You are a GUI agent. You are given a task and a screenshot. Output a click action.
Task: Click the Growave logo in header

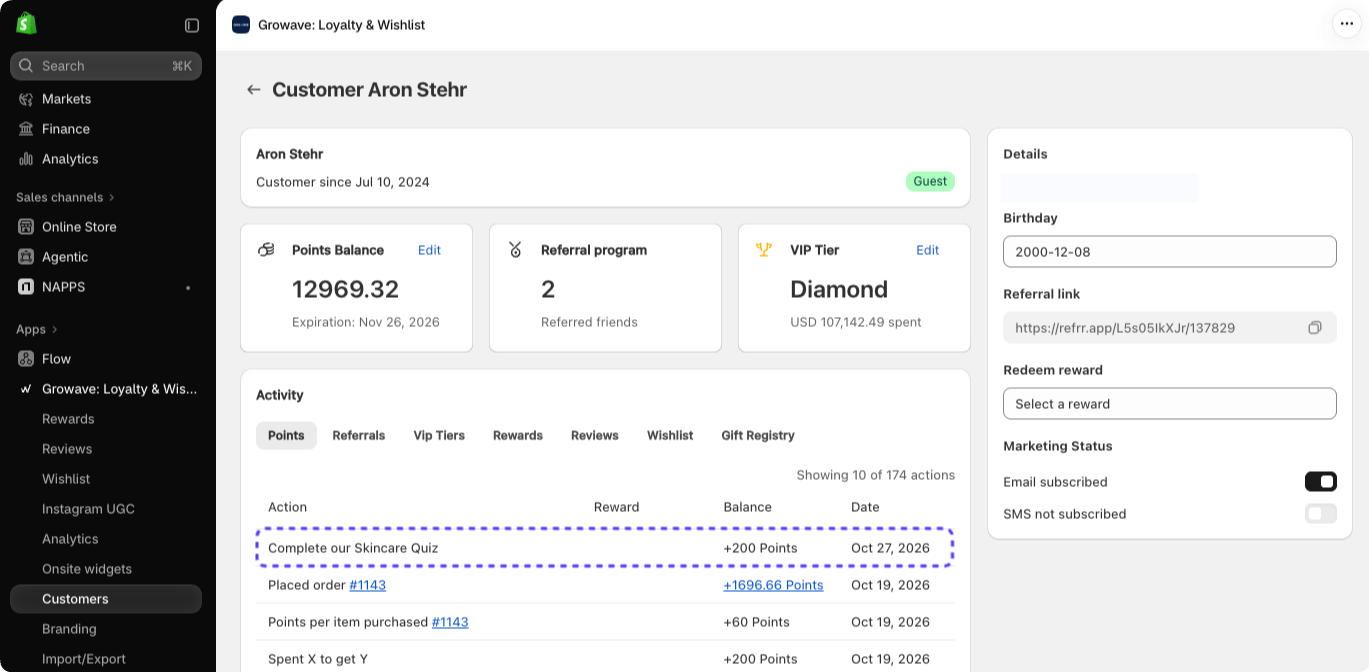pos(241,24)
